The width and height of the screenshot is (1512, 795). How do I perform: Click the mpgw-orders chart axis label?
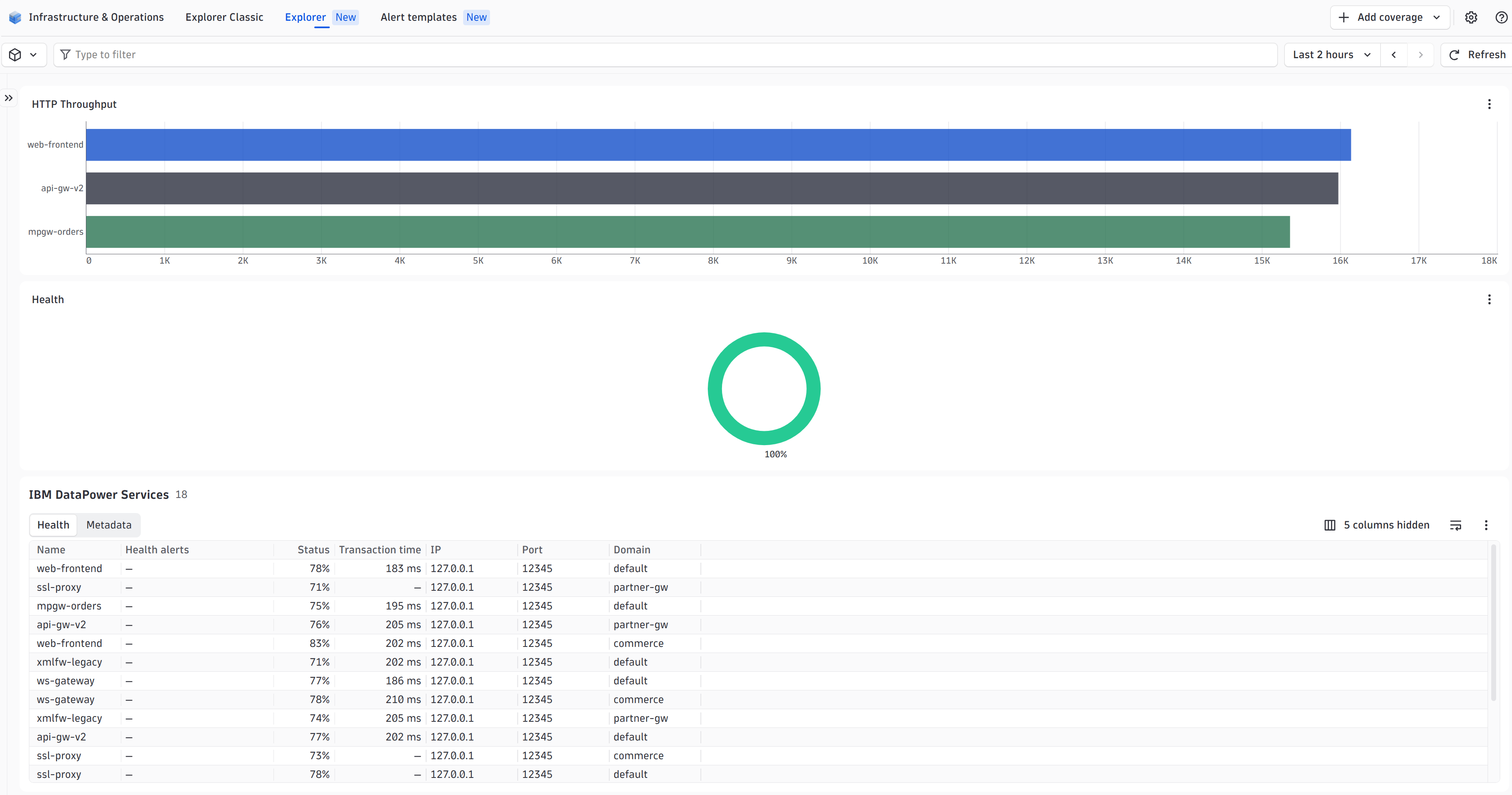(x=56, y=232)
